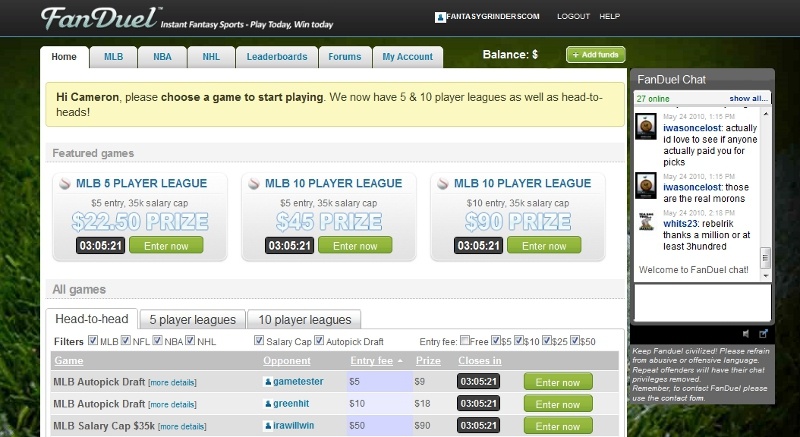Screen dimensions: 800x437
Task: Sort by Entry fee column header
Action: 371,361
